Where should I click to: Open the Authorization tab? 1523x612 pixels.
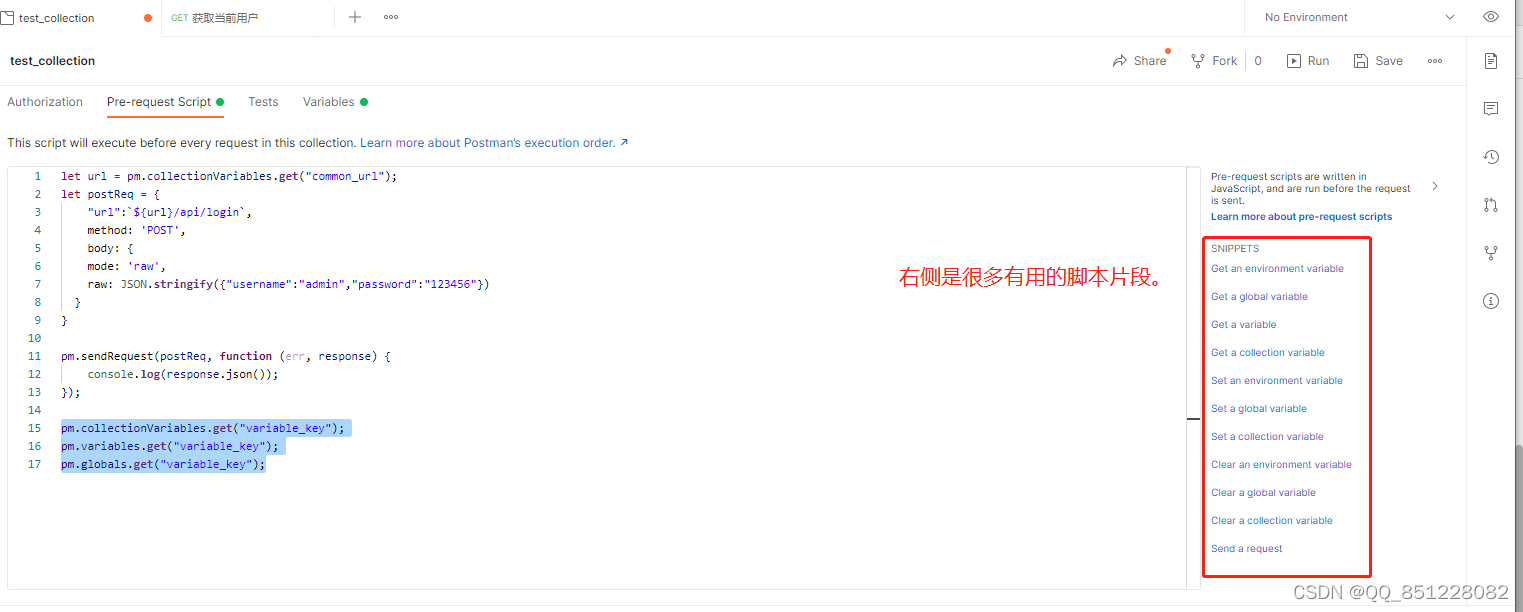click(x=45, y=102)
